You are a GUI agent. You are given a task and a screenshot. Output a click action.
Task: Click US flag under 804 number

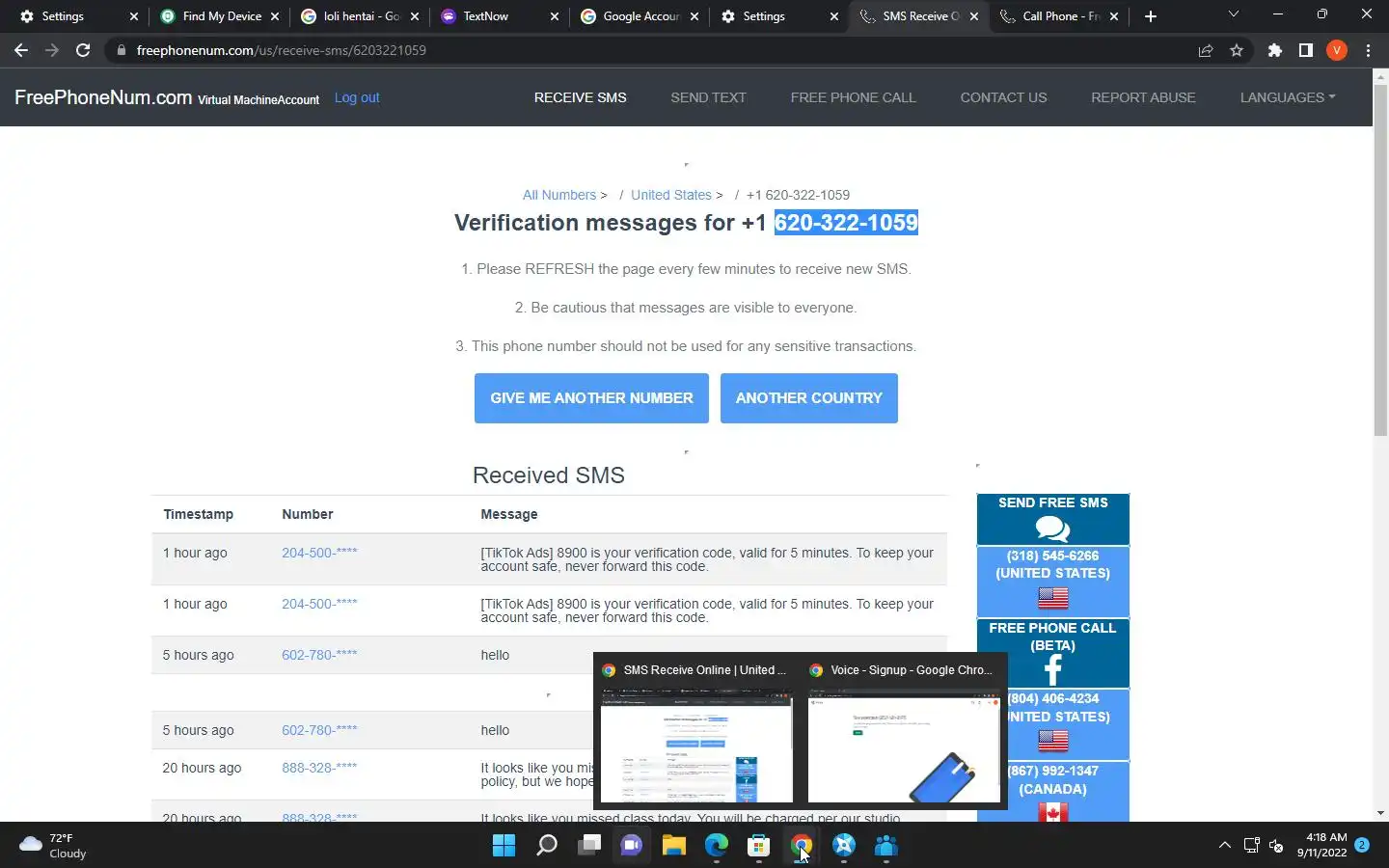(1052, 741)
